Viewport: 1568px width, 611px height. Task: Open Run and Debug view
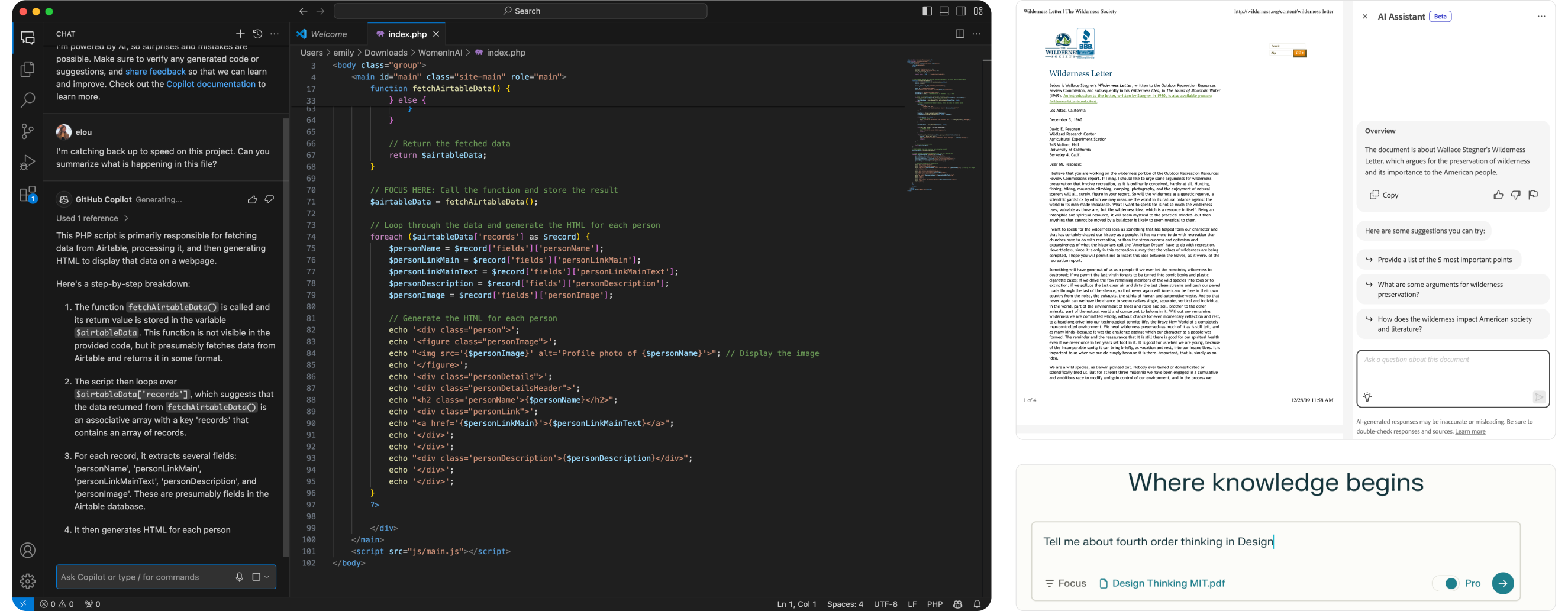pos(27,163)
